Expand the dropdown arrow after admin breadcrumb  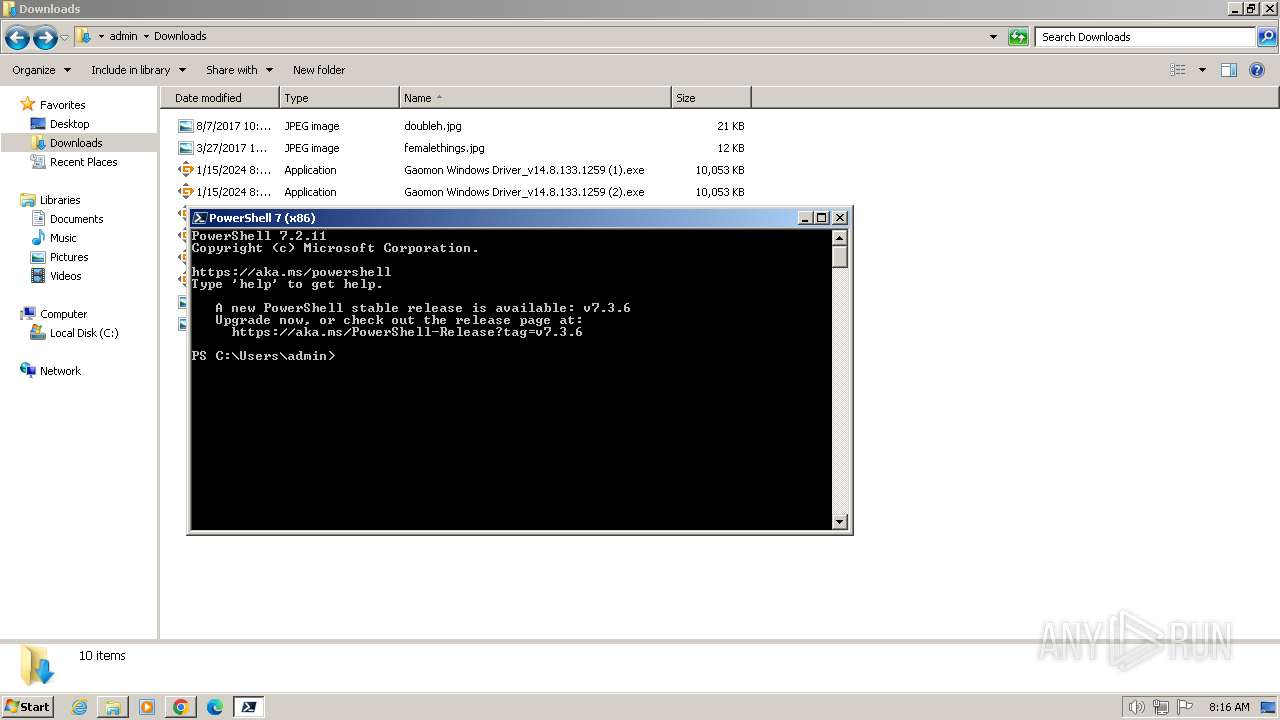(x=146, y=36)
